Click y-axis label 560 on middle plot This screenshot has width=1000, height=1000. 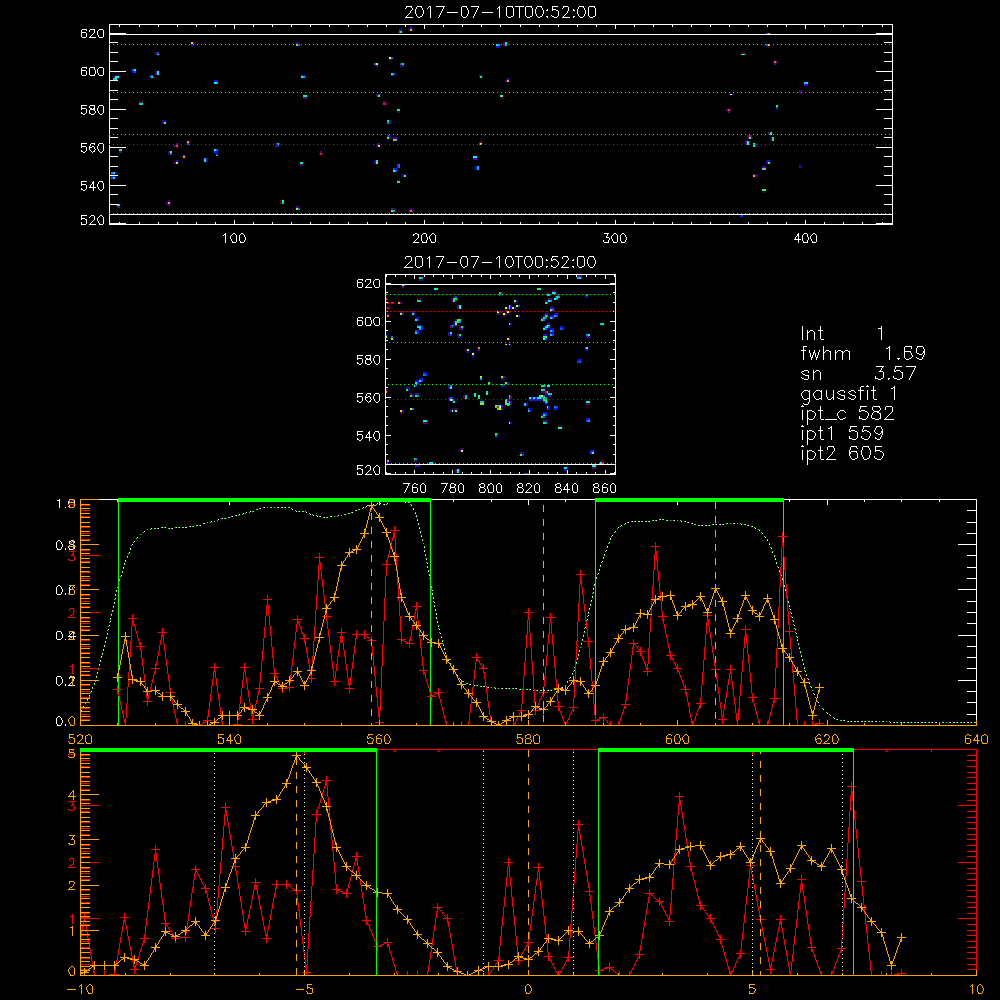coord(368,398)
